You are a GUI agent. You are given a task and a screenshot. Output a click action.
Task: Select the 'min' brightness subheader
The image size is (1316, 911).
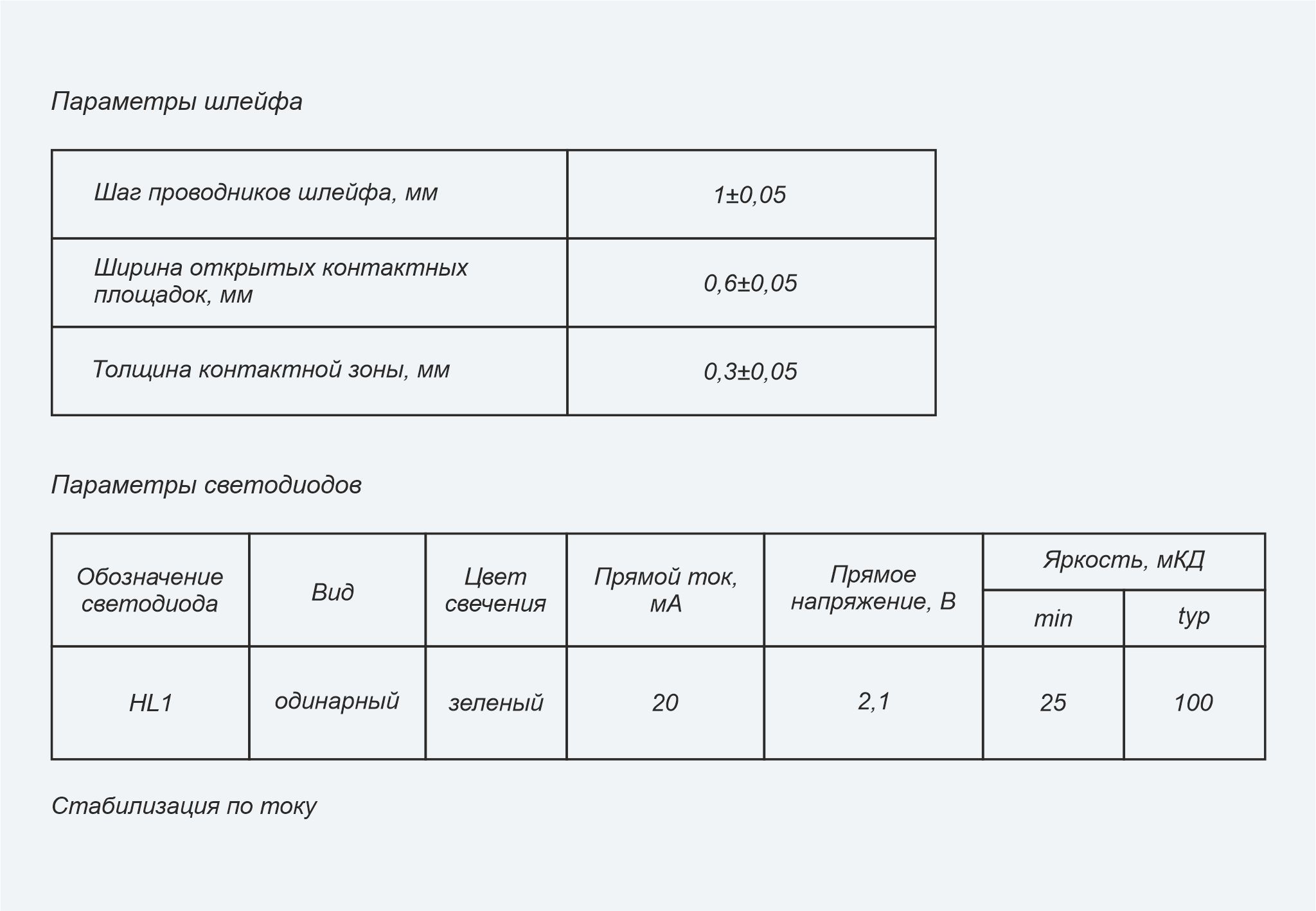click(x=1054, y=618)
